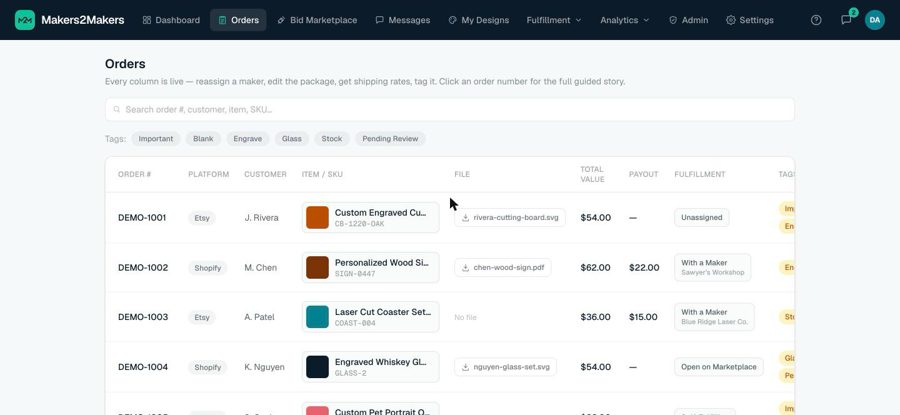Filter by the Stock tag

(x=332, y=139)
